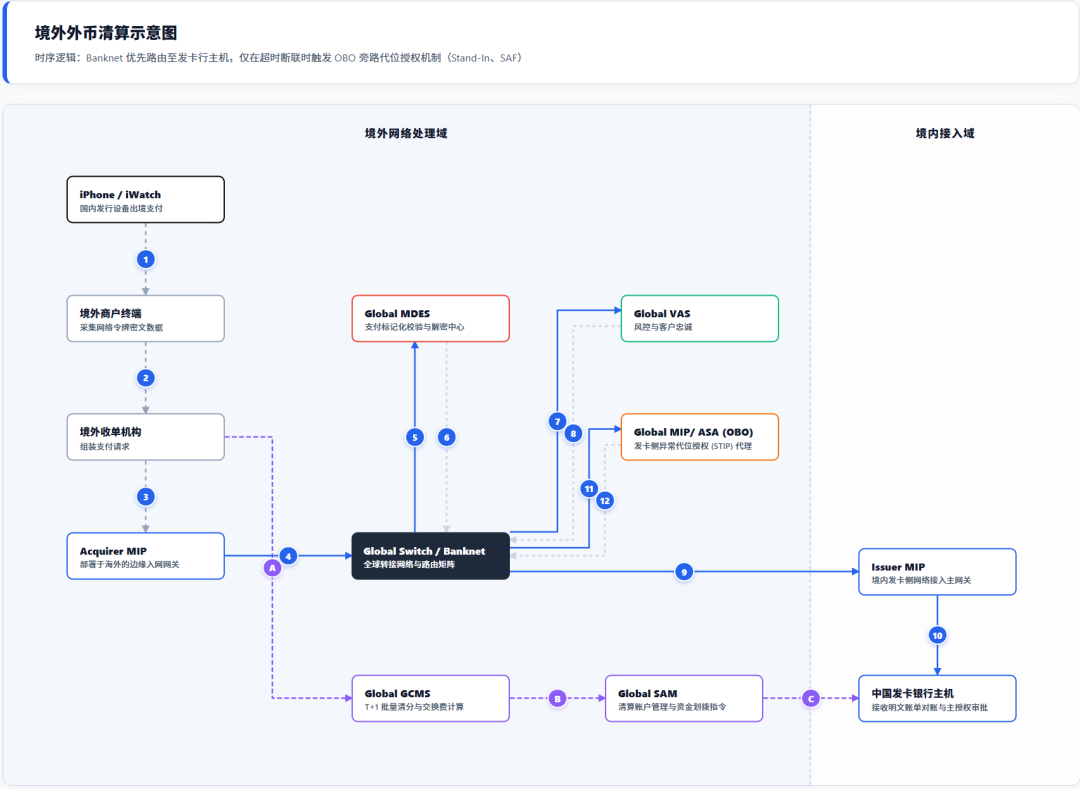Click the Global VAS node
Image resolution: width=1080 pixels, height=789 pixels.
[x=700, y=319]
